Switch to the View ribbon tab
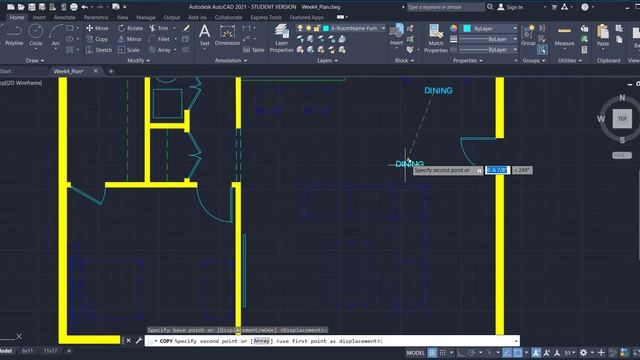Screen dimensions: 640x360 click(x=122, y=18)
